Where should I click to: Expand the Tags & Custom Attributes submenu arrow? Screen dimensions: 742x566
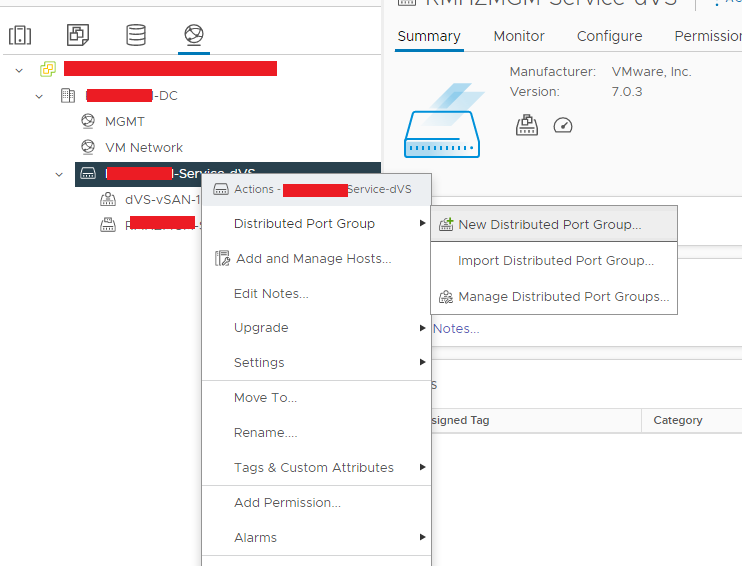pyautogui.click(x=422, y=467)
